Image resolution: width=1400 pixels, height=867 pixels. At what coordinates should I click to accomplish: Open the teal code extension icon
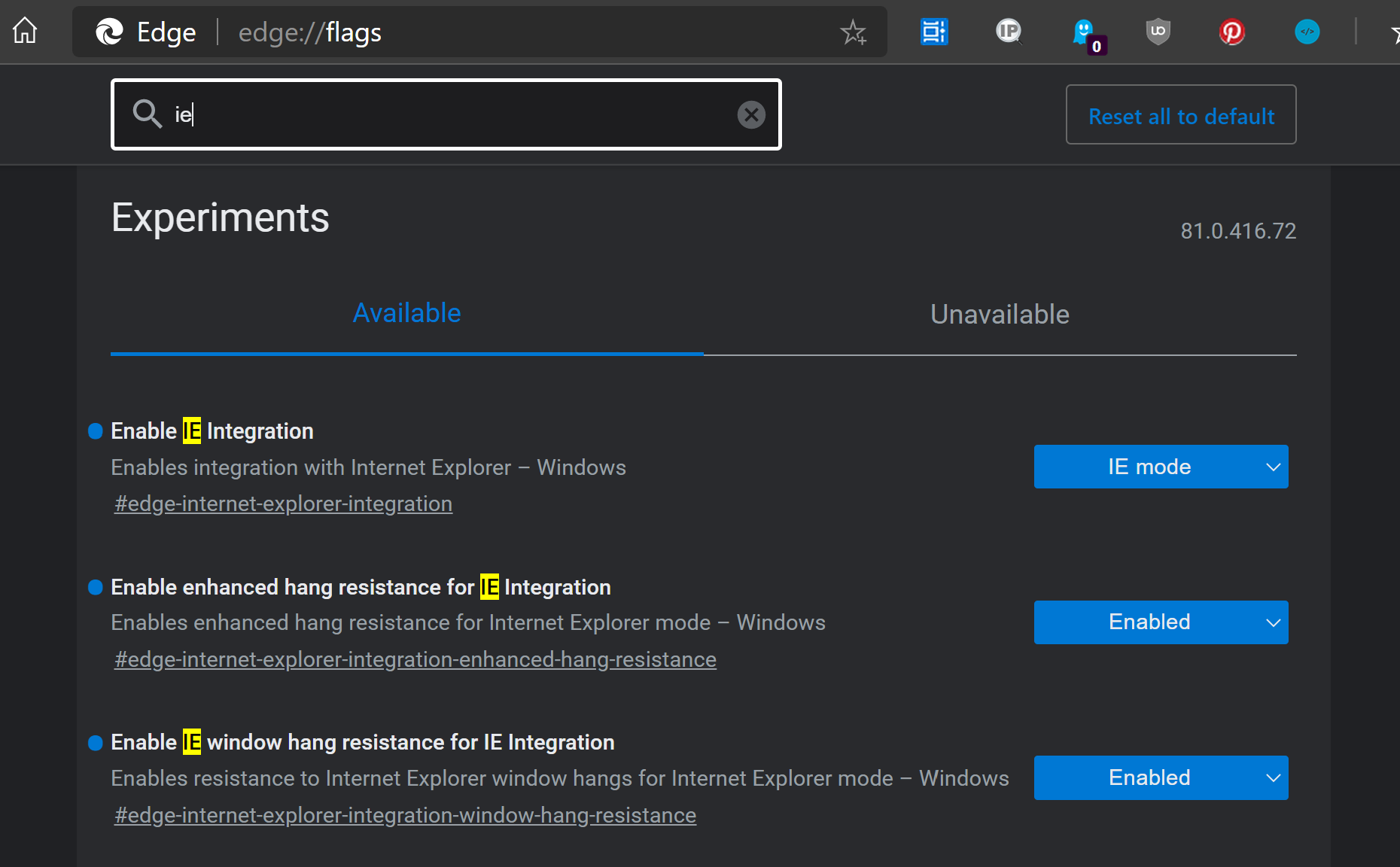1307,32
